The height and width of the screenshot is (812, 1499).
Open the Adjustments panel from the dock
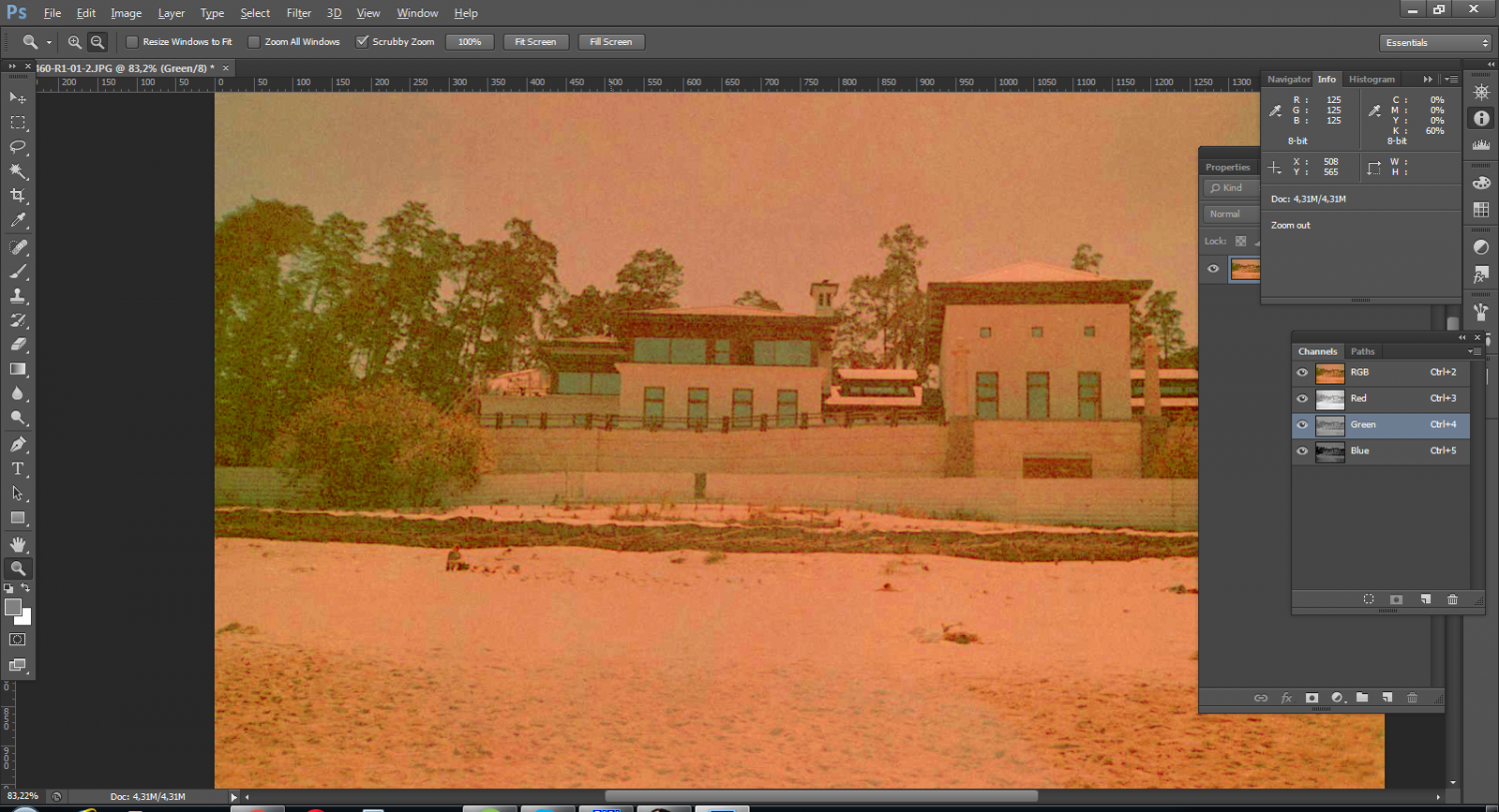pyautogui.click(x=1481, y=247)
